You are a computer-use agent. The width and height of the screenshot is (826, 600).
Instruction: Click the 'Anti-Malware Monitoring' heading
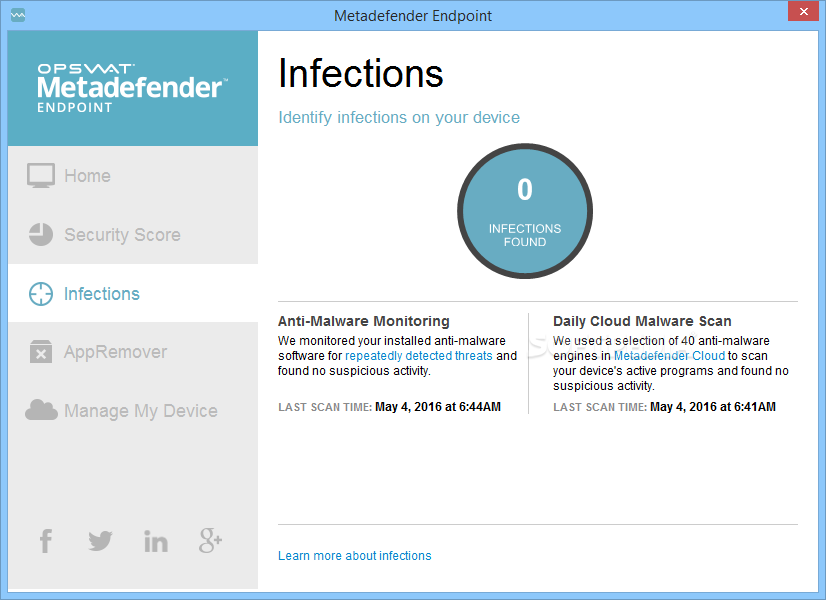pyautogui.click(x=363, y=321)
